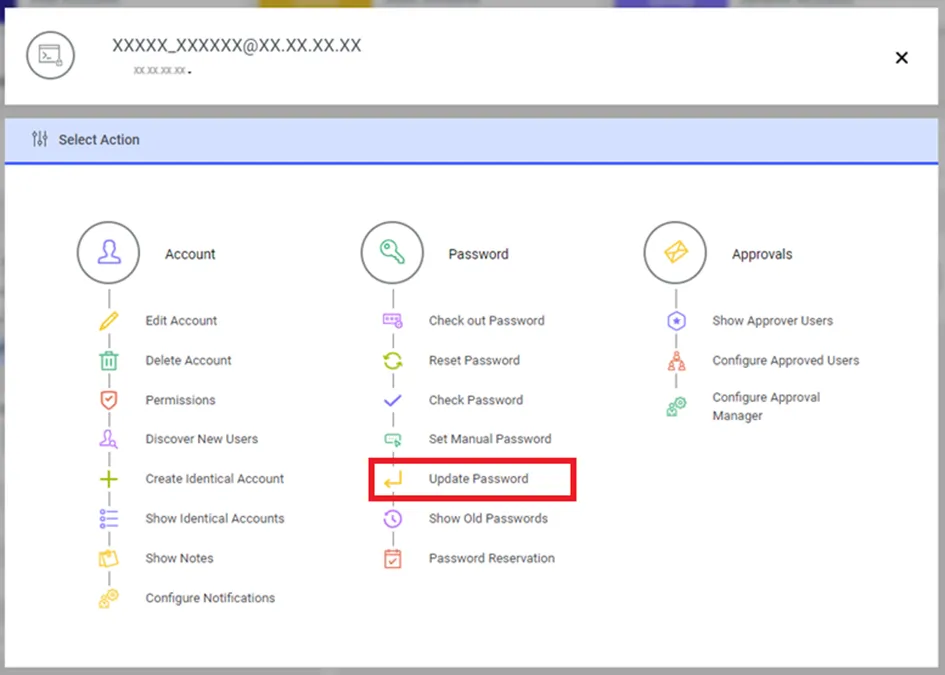The width and height of the screenshot is (945, 675).
Task: Click the terminal account icon in header
Action: pos(51,55)
